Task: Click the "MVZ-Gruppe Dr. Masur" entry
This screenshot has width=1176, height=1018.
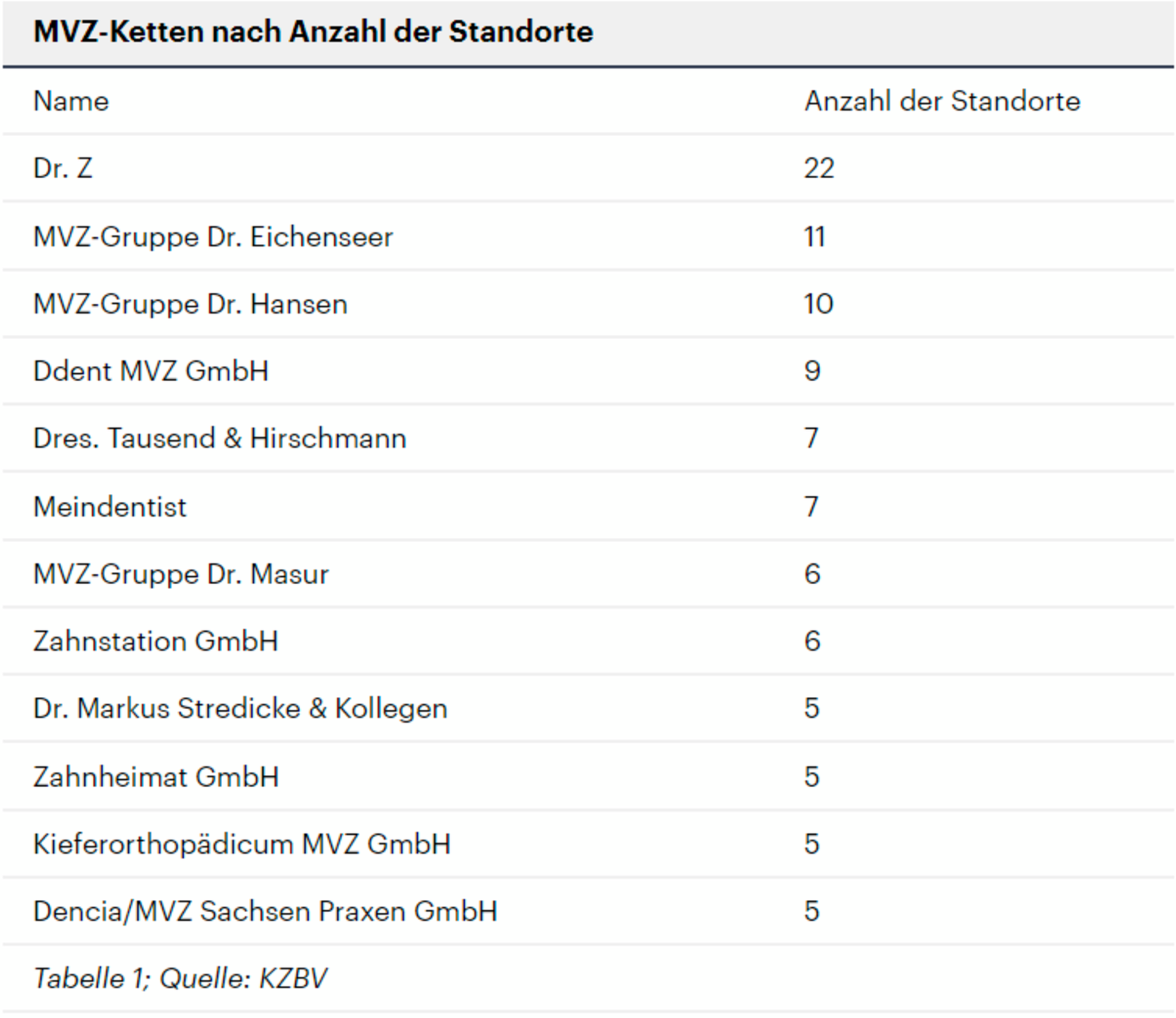Action: pyautogui.click(x=181, y=574)
